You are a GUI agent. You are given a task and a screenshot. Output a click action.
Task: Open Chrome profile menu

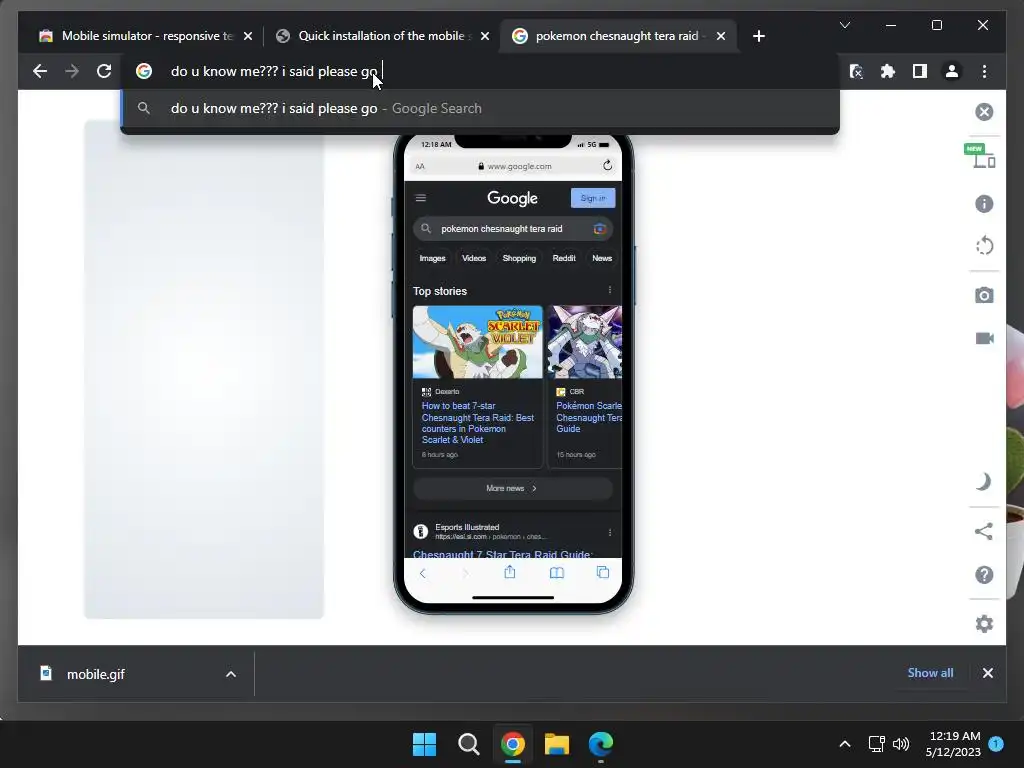[x=952, y=71]
